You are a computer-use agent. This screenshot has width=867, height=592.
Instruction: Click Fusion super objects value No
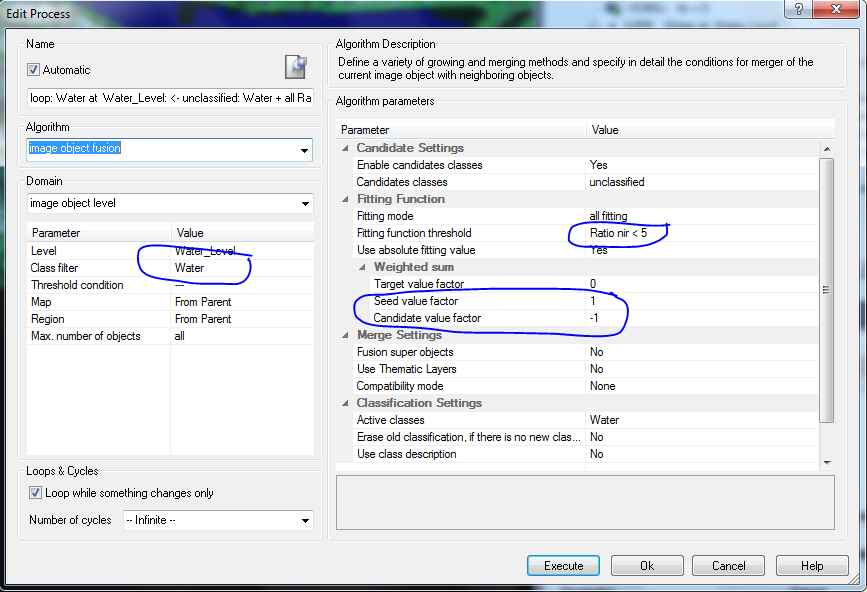tap(702, 352)
